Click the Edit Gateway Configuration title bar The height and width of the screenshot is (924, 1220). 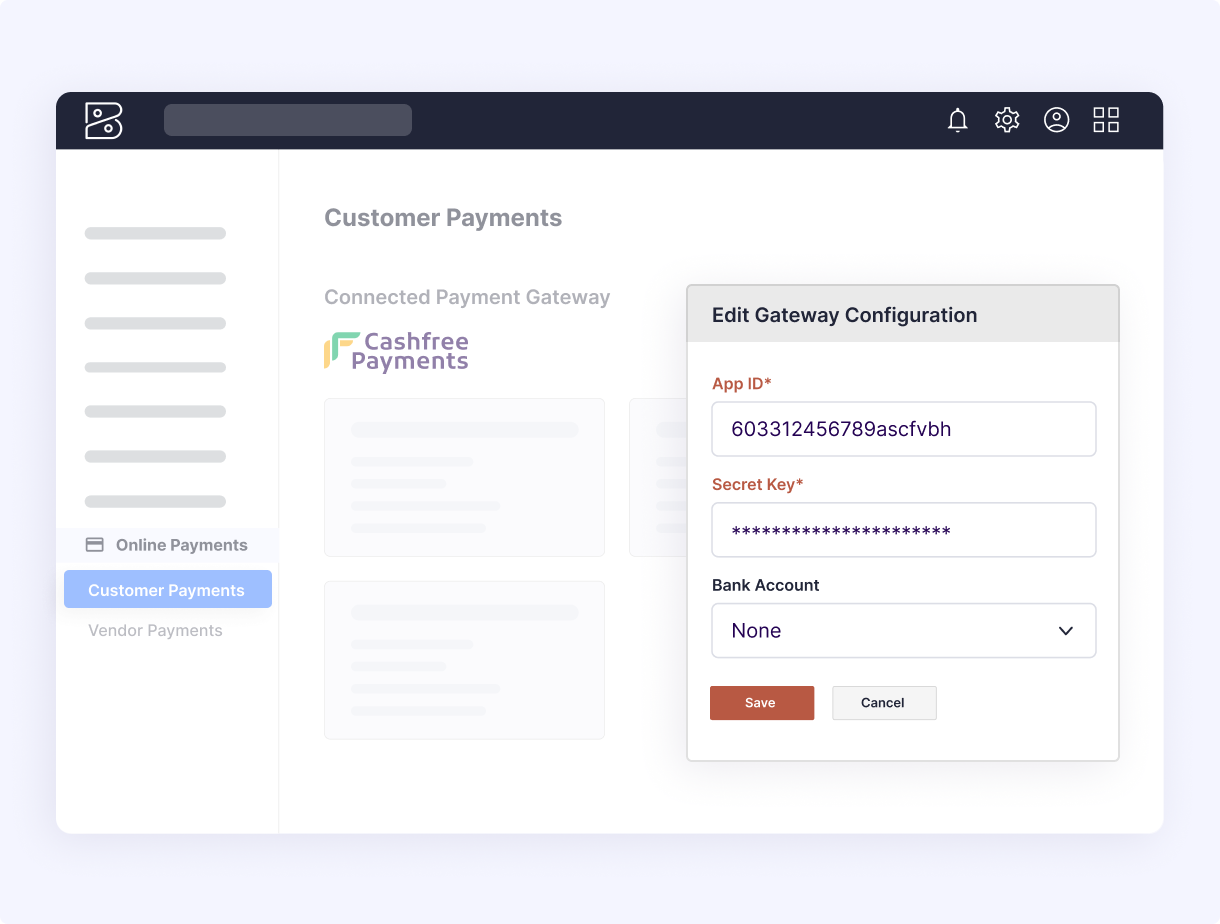click(x=902, y=315)
